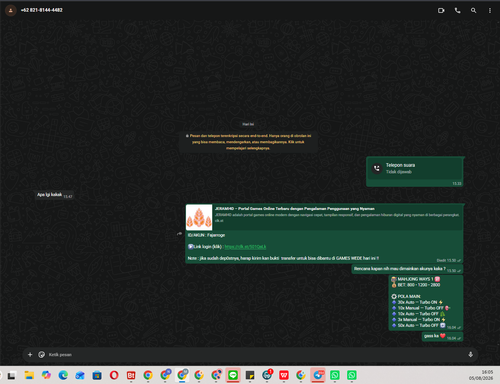Follow the Link login URL in message
The image size is (500, 384).
(x=245, y=247)
